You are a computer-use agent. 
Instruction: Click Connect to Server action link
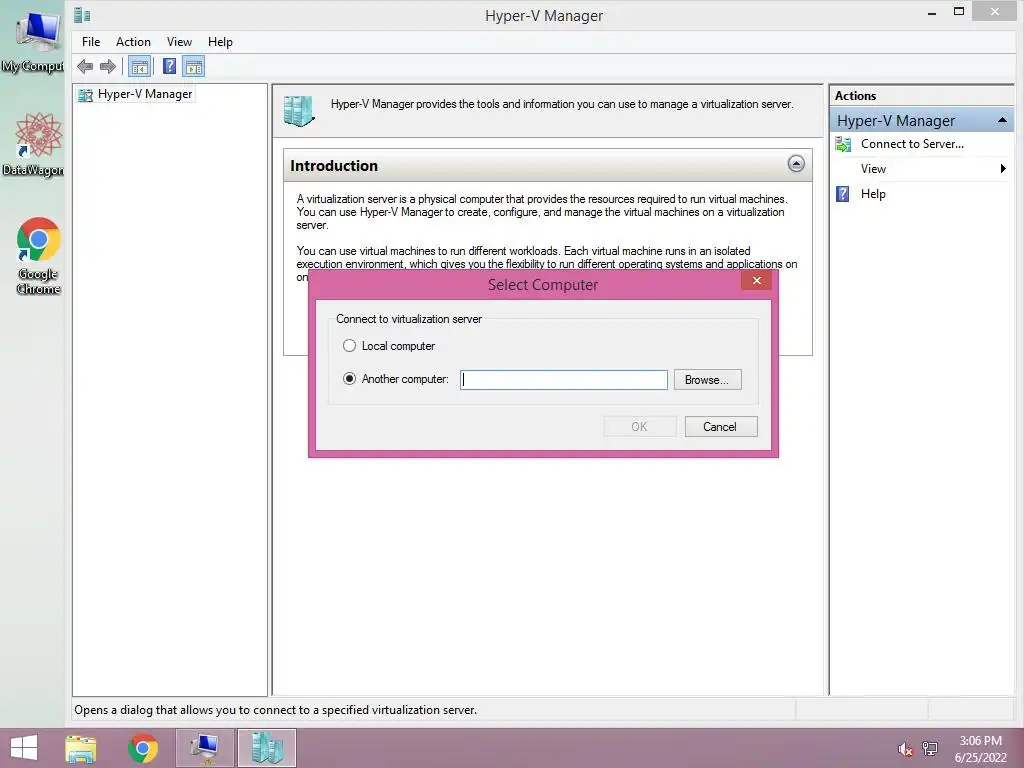[x=912, y=144]
